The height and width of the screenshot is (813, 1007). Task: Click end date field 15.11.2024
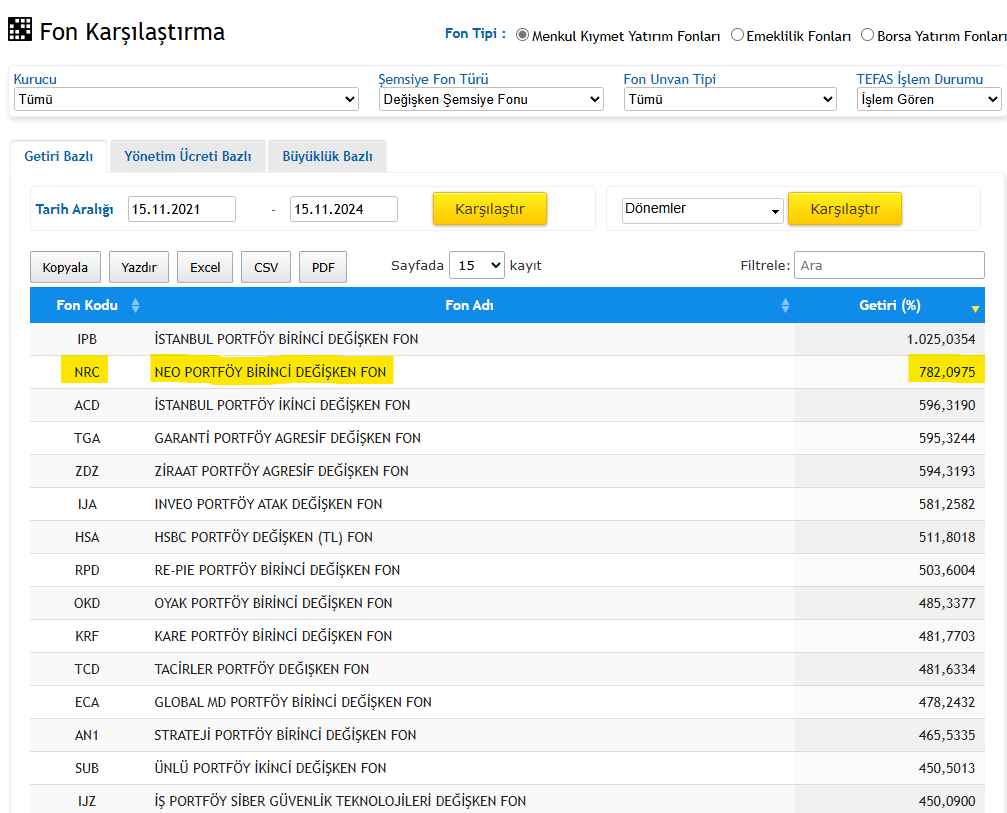pyautogui.click(x=344, y=209)
